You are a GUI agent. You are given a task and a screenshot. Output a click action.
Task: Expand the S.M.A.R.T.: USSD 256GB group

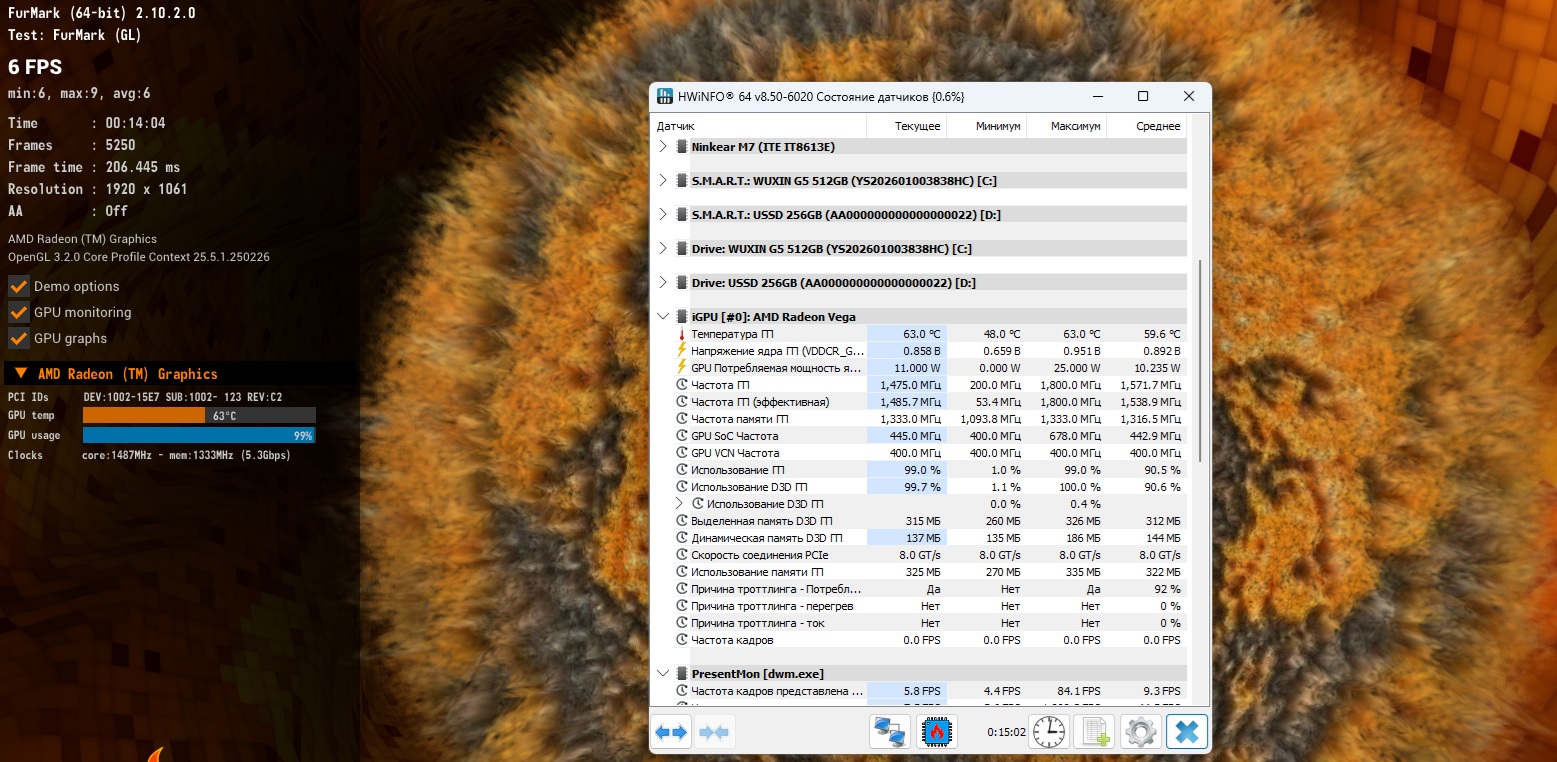coord(663,215)
